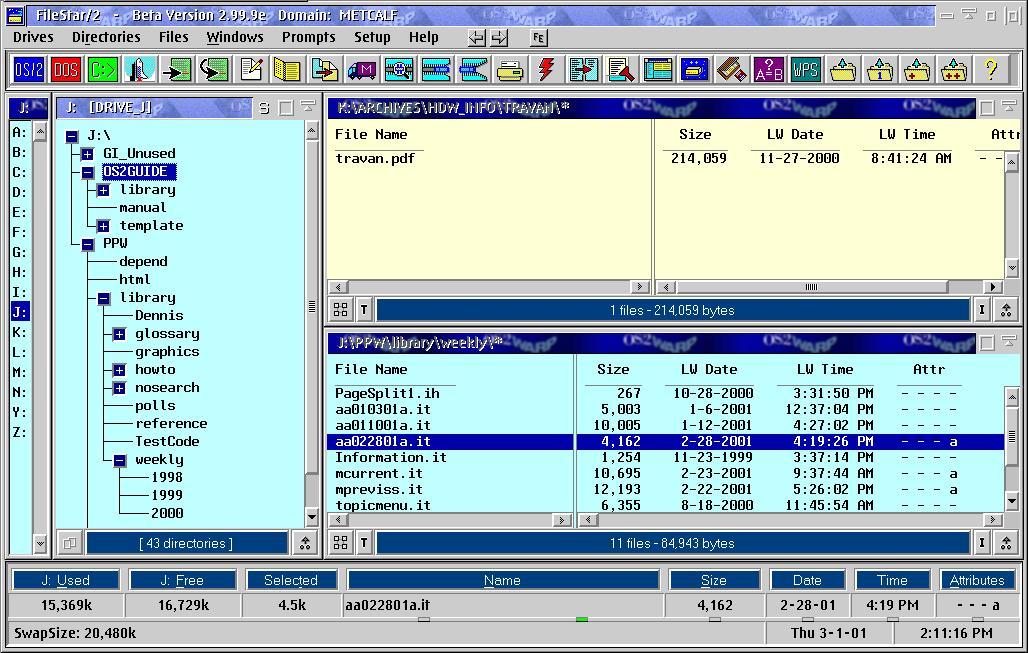The image size is (1028, 653).
Task: Select file travan.pdf in upper pane
Action: pos(375,158)
